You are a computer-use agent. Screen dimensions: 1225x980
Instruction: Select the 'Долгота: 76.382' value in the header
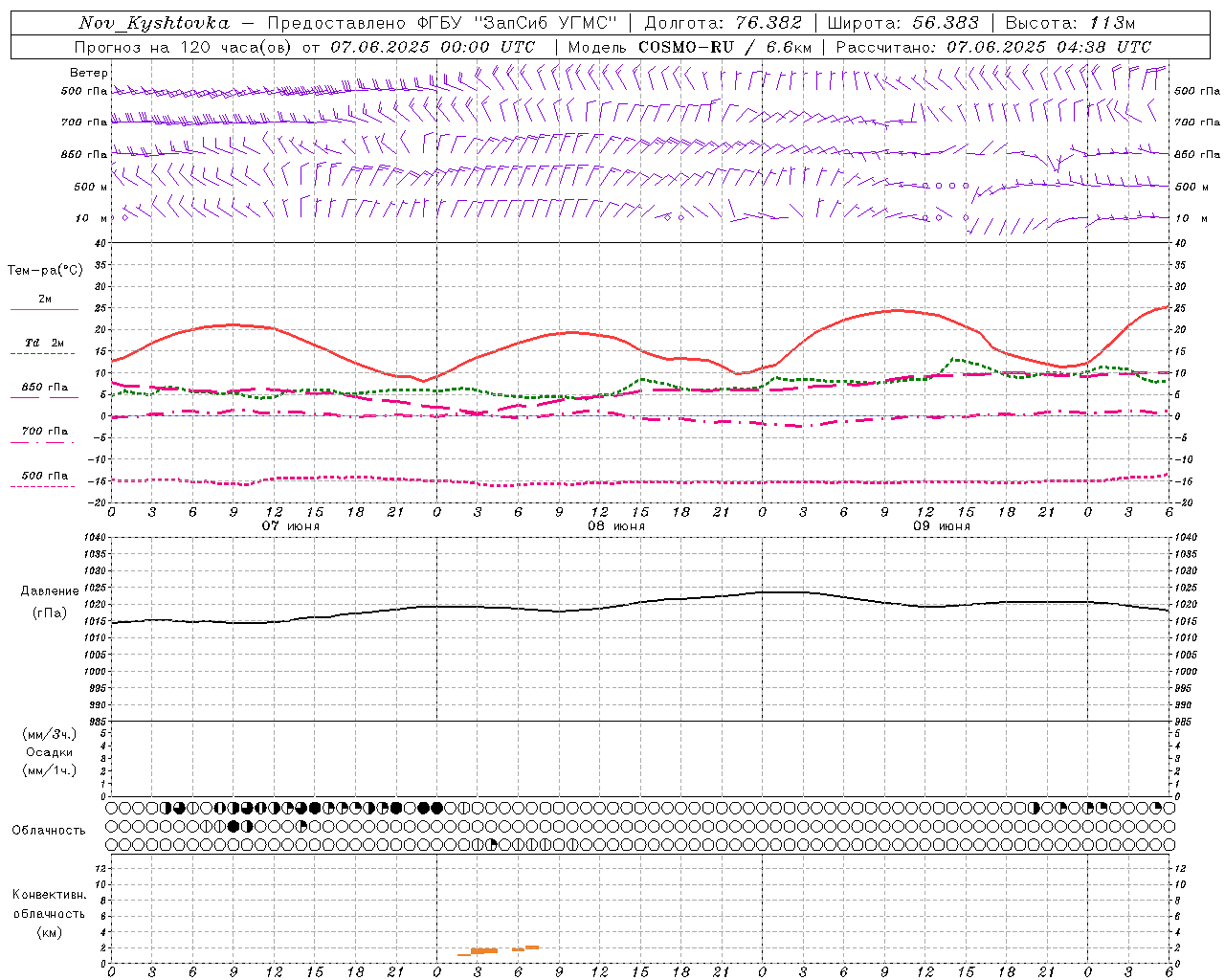tap(724, 23)
